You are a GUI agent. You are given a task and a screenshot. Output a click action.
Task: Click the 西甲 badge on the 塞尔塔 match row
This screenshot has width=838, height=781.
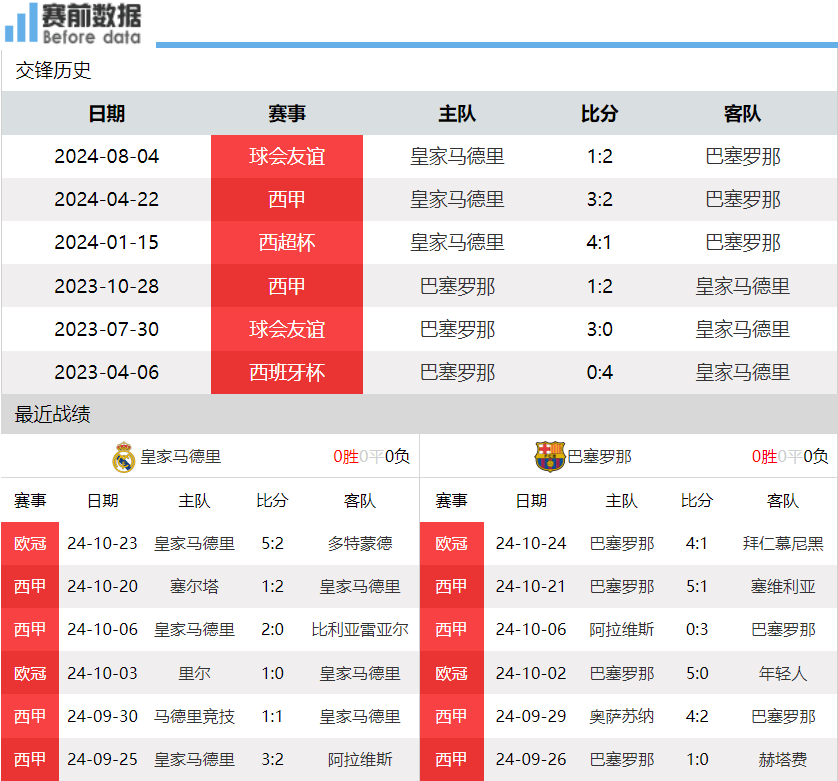(x=30, y=588)
